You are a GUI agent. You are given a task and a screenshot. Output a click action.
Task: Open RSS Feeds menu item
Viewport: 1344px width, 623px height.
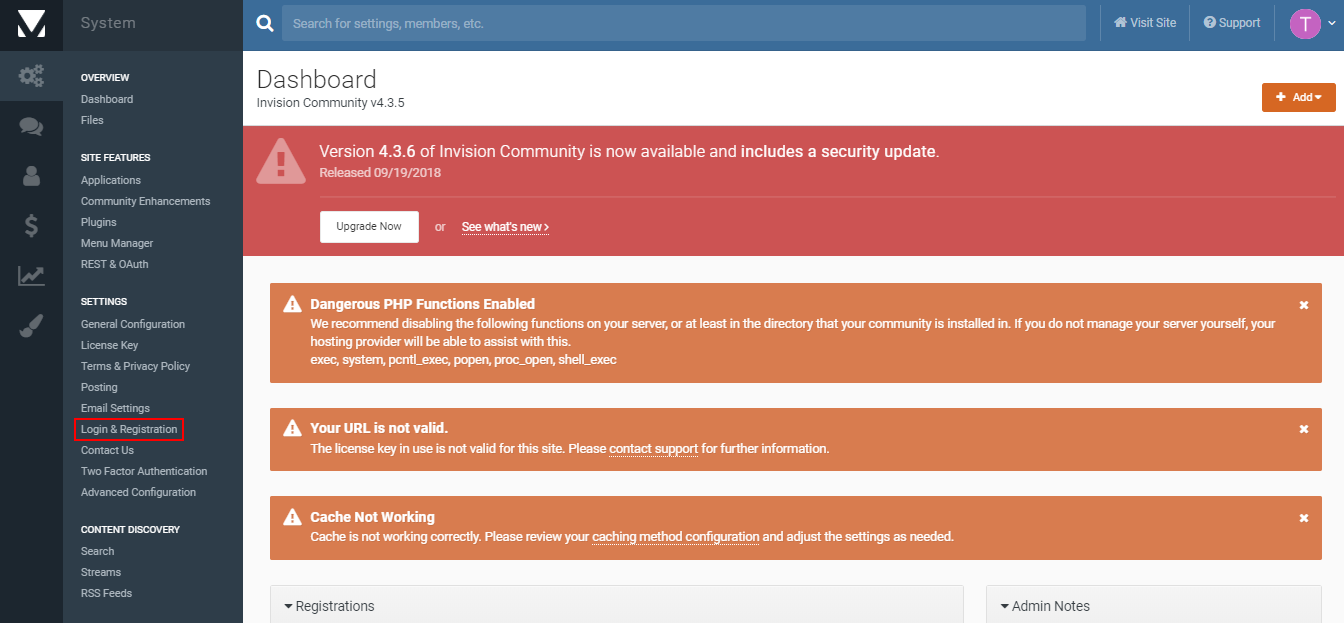(106, 593)
